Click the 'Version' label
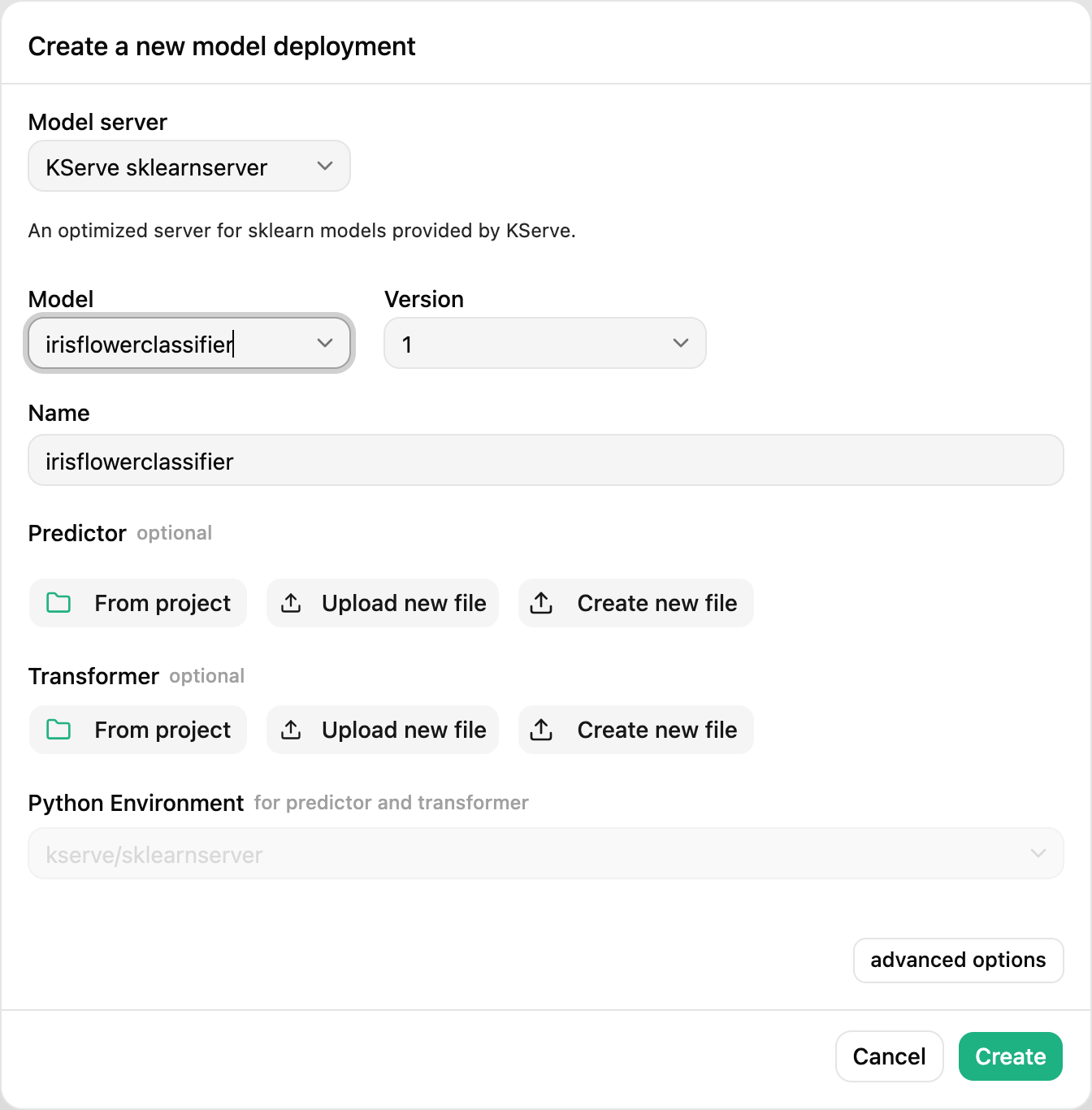Screen dimensions: 1092x1110 pos(424,299)
